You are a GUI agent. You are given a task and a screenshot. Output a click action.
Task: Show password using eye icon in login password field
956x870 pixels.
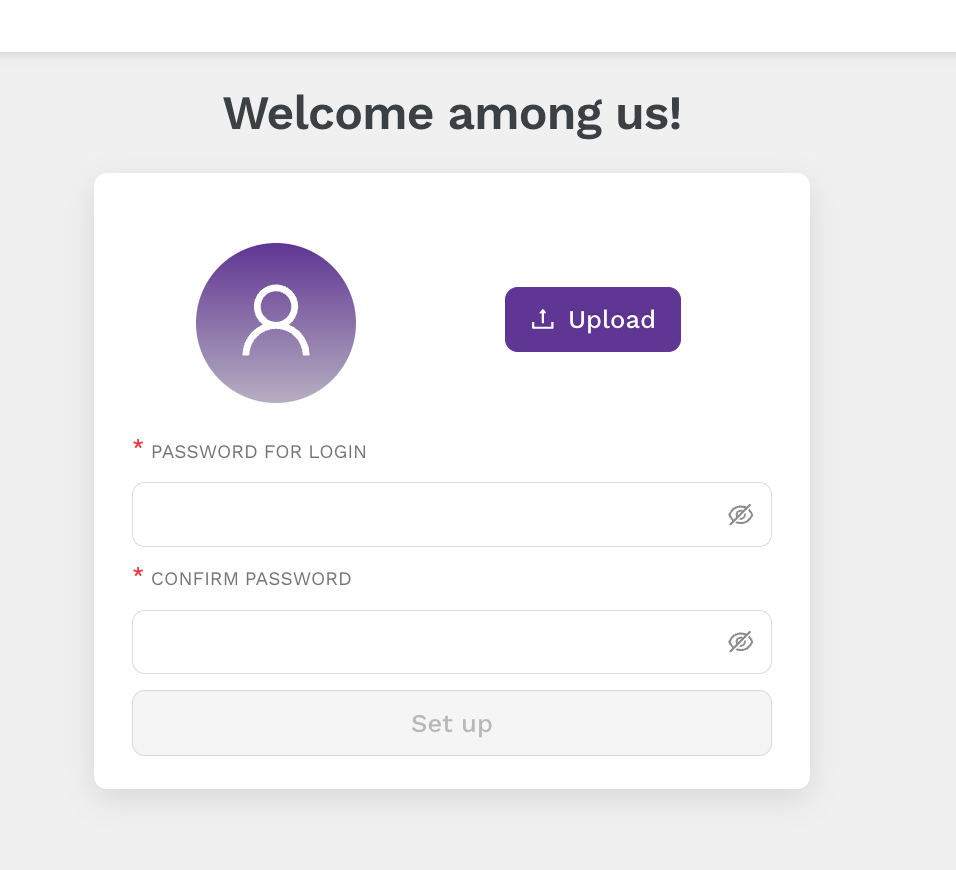point(740,515)
